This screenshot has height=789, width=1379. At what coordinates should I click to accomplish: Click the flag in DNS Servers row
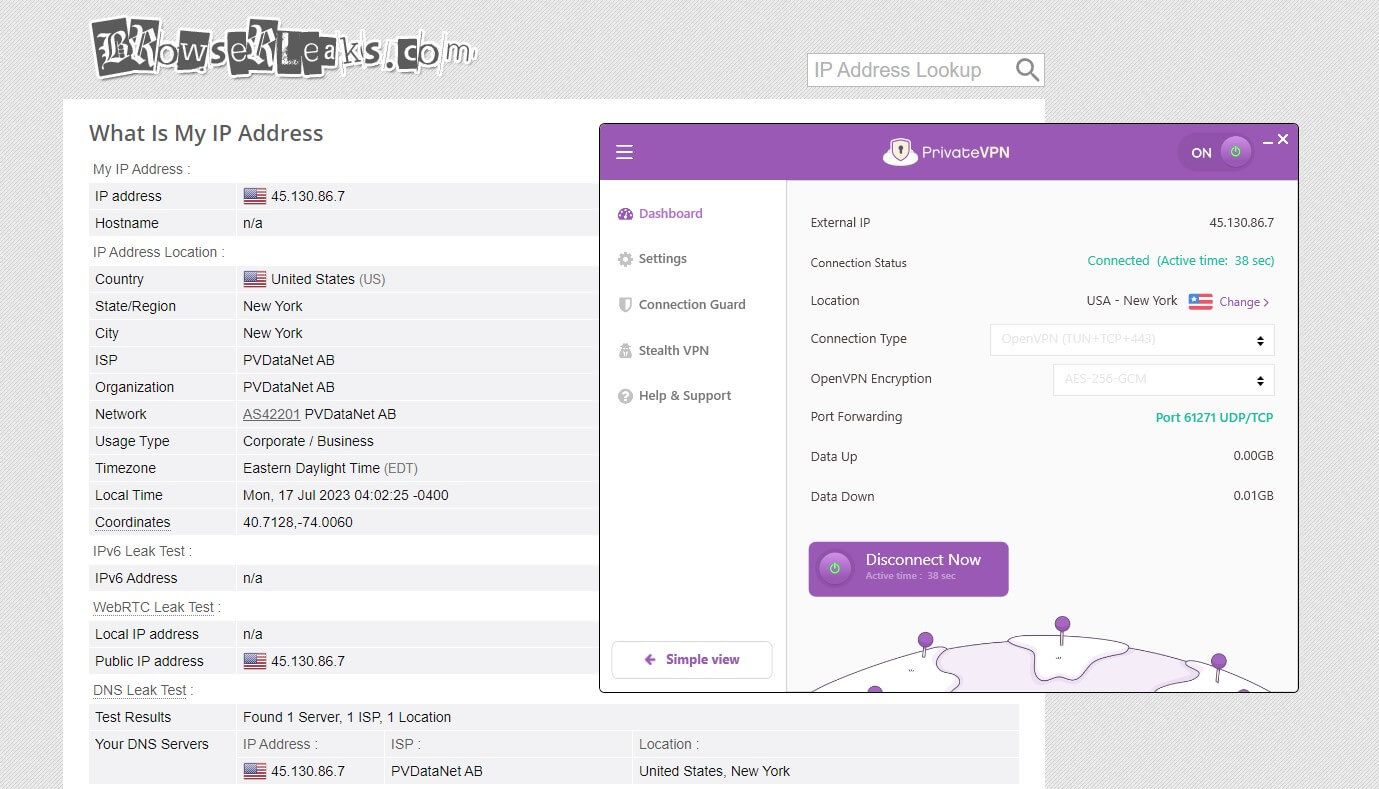tap(255, 771)
